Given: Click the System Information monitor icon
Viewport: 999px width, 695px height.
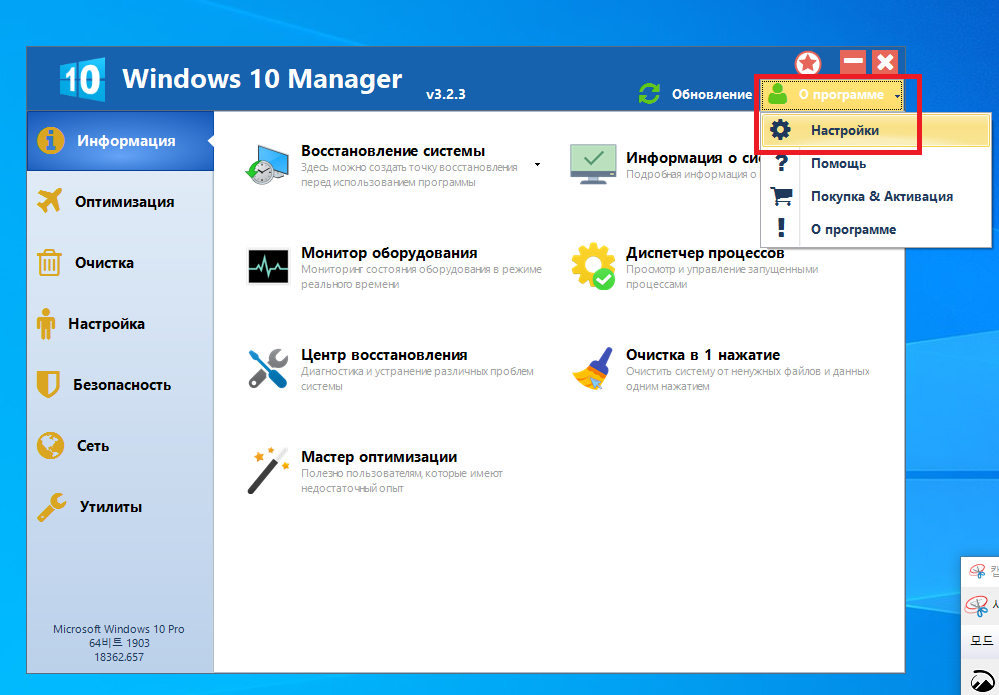Looking at the screenshot, I should 592,161.
